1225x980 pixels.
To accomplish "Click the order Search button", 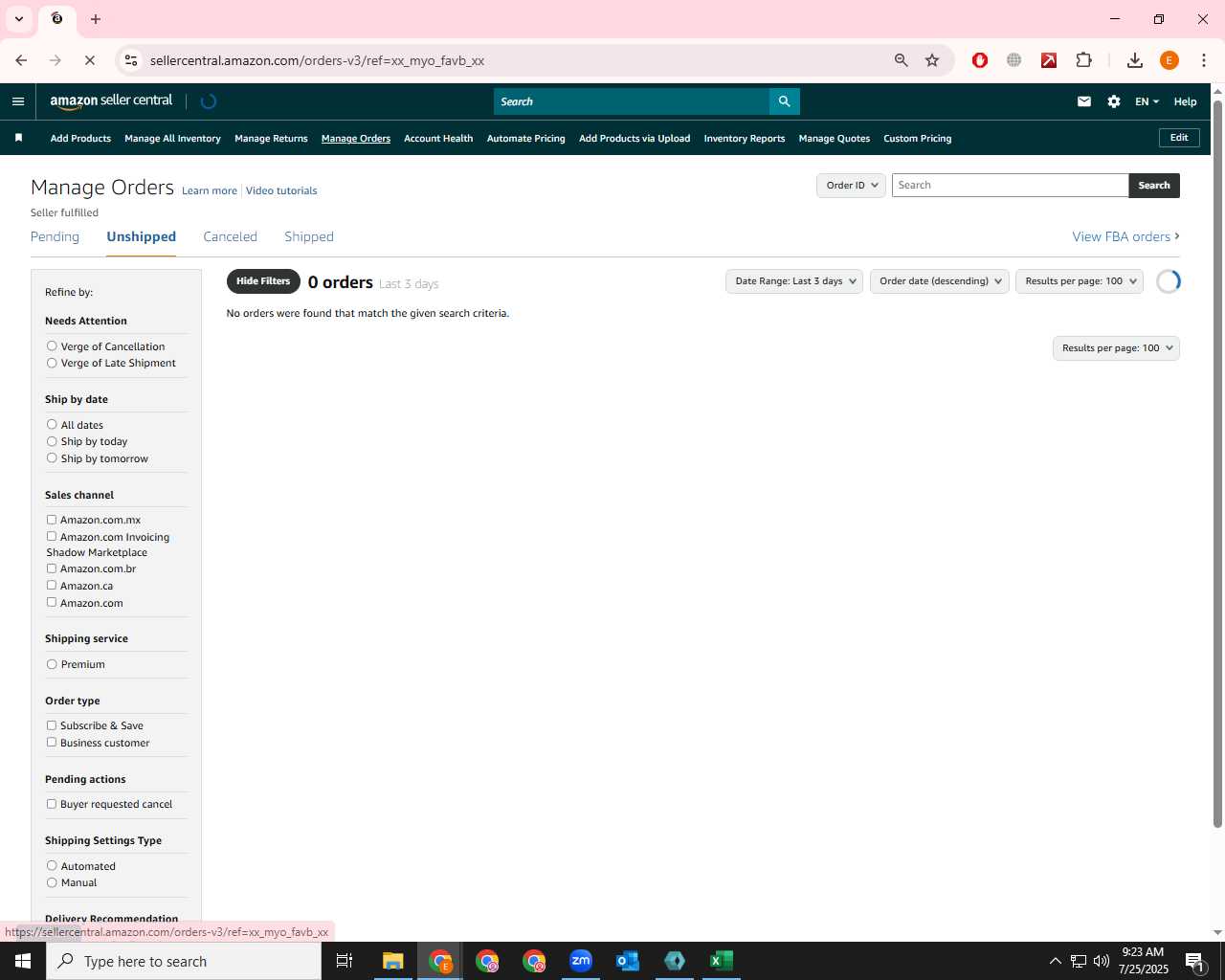I will coord(1154,186).
